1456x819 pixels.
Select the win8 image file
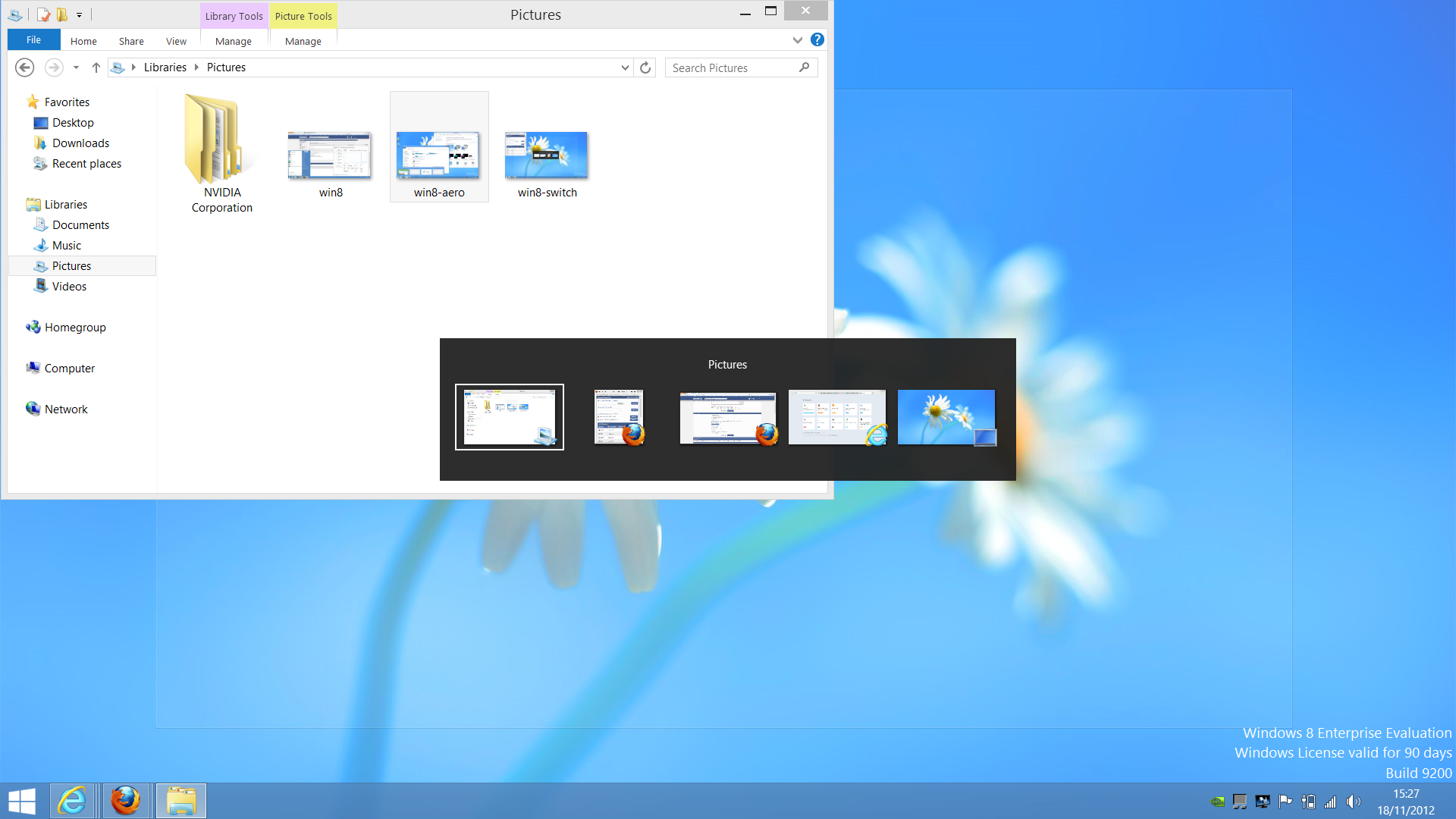[330, 164]
